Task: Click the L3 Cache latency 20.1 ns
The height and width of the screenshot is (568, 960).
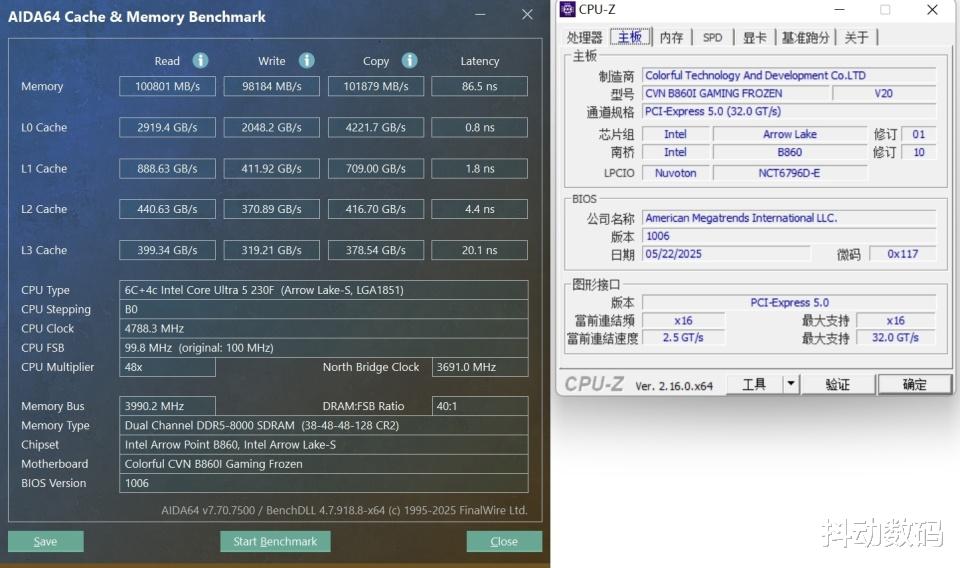Action: click(x=479, y=250)
